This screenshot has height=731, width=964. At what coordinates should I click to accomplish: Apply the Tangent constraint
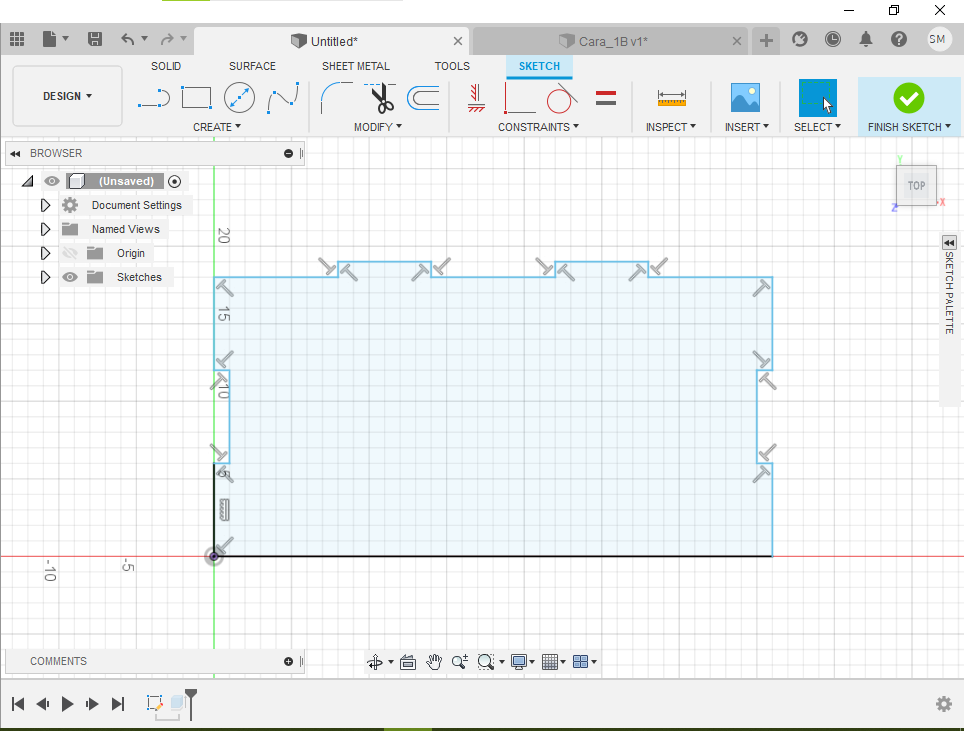(561, 98)
